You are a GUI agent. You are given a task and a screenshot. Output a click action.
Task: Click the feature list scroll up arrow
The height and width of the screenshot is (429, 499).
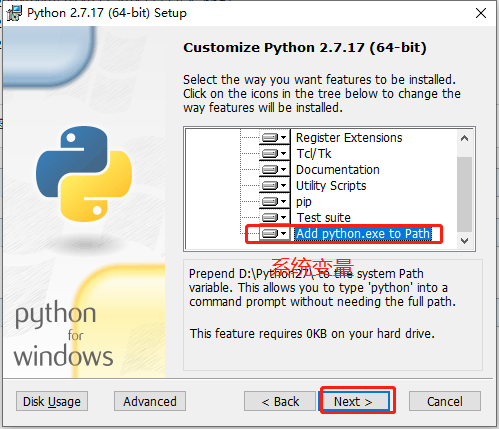click(x=465, y=138)
